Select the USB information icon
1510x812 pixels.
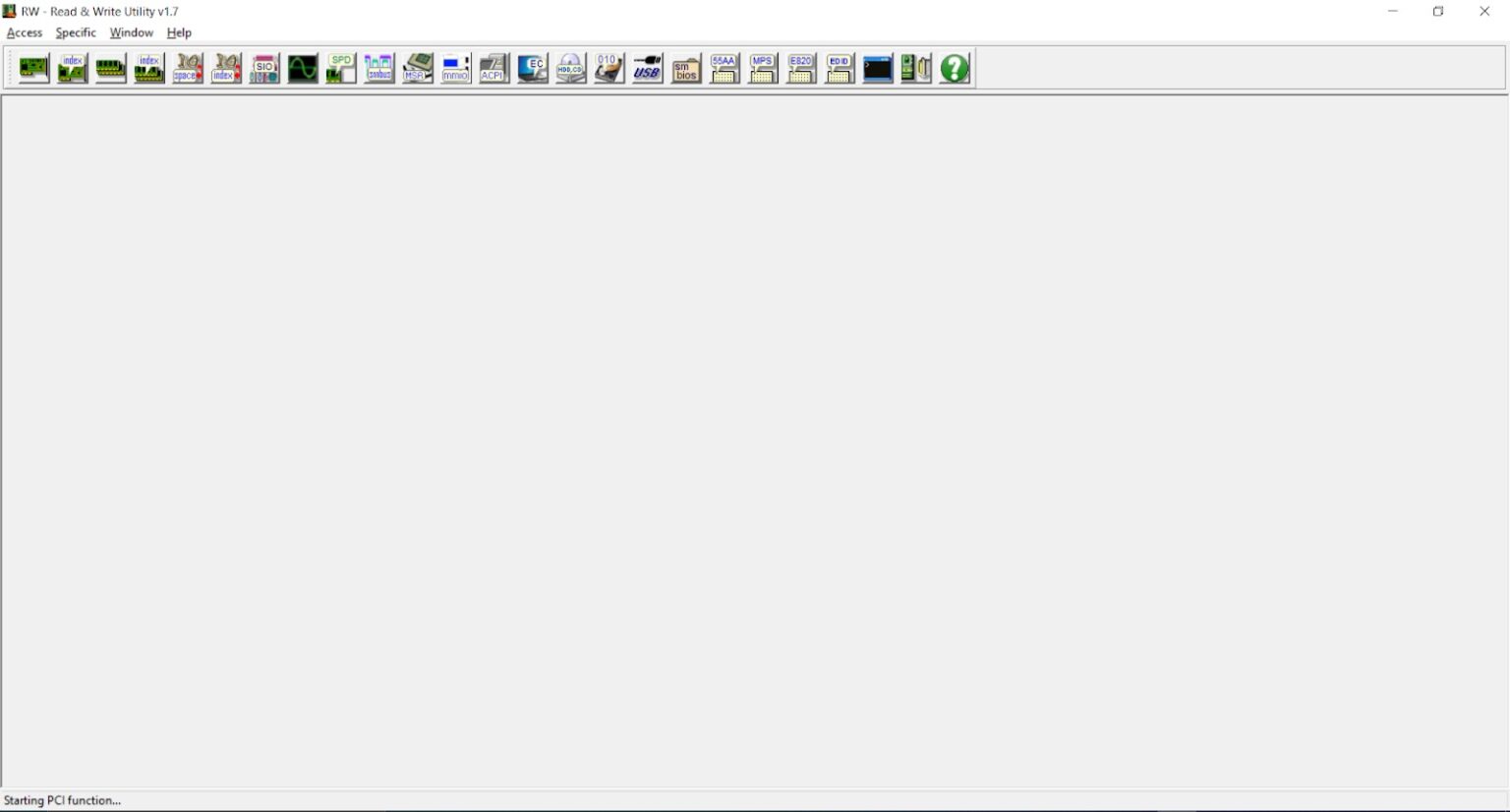tap(647, 69)
